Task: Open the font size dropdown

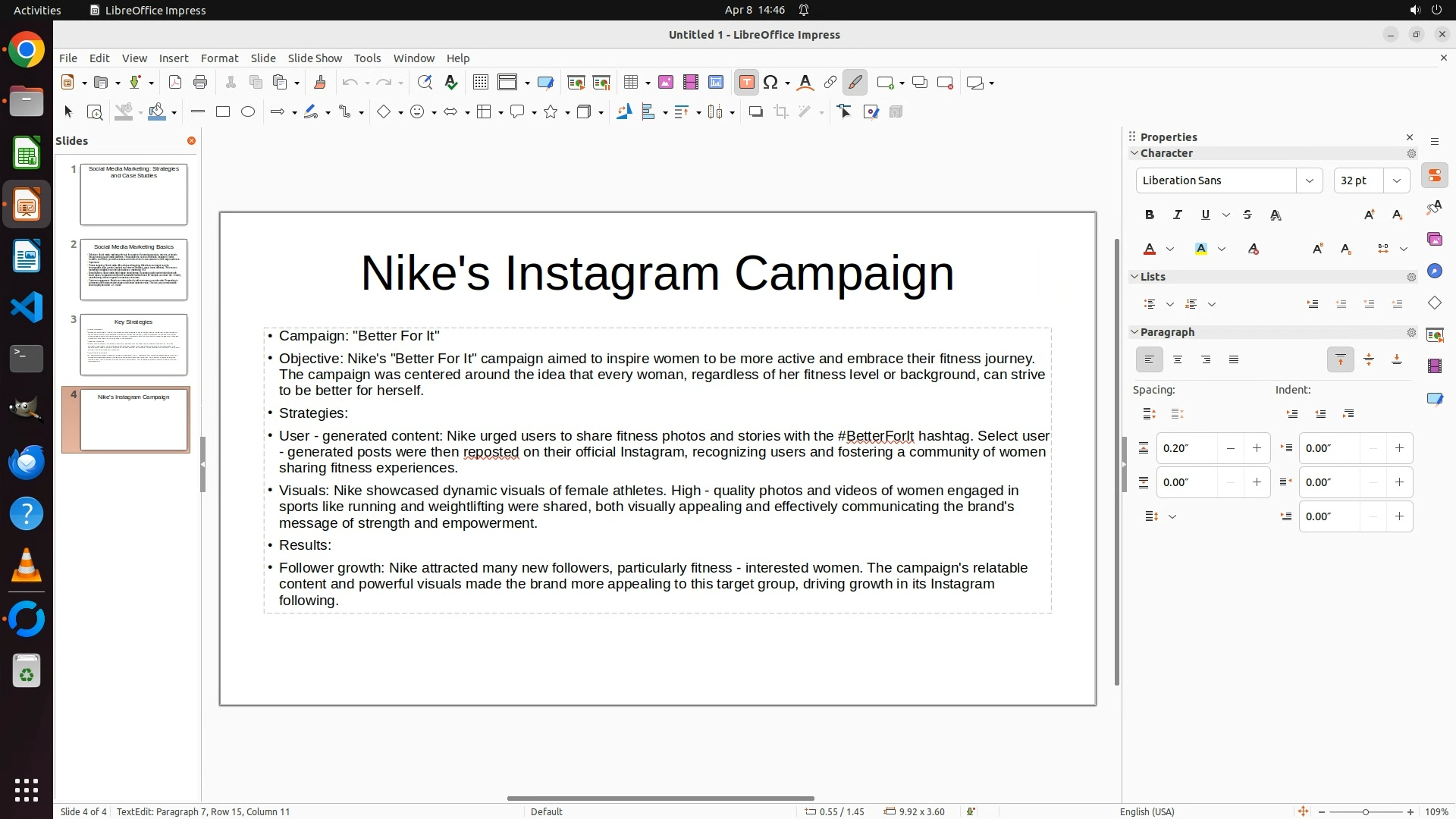Action: (x=1396, y=180)
